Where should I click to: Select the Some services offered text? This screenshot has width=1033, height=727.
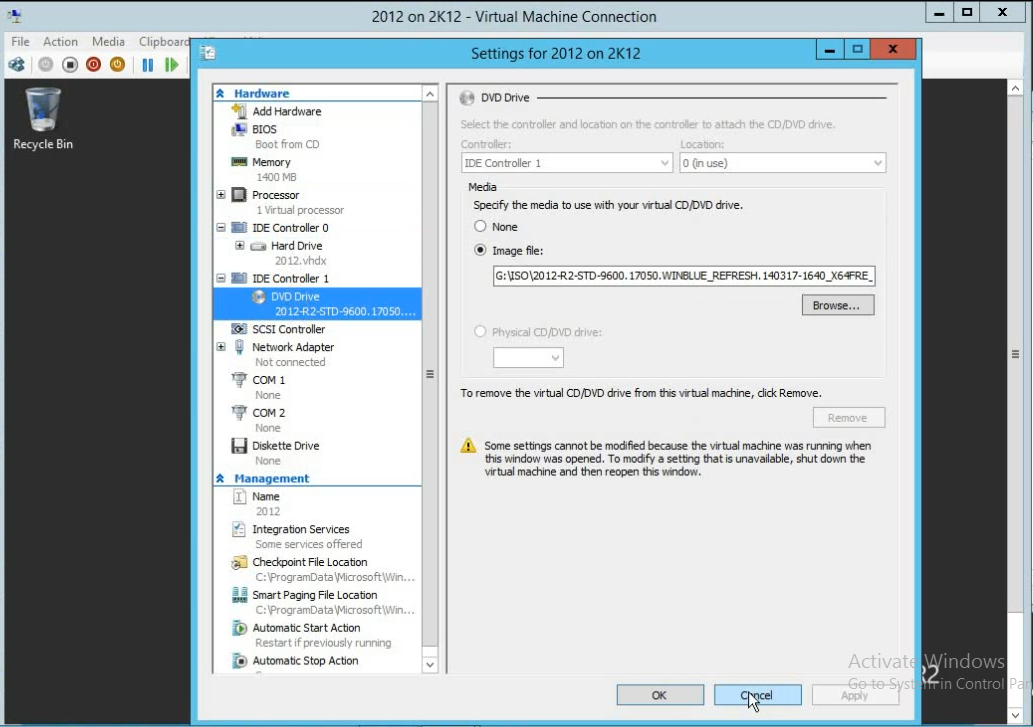click(308, 544)
